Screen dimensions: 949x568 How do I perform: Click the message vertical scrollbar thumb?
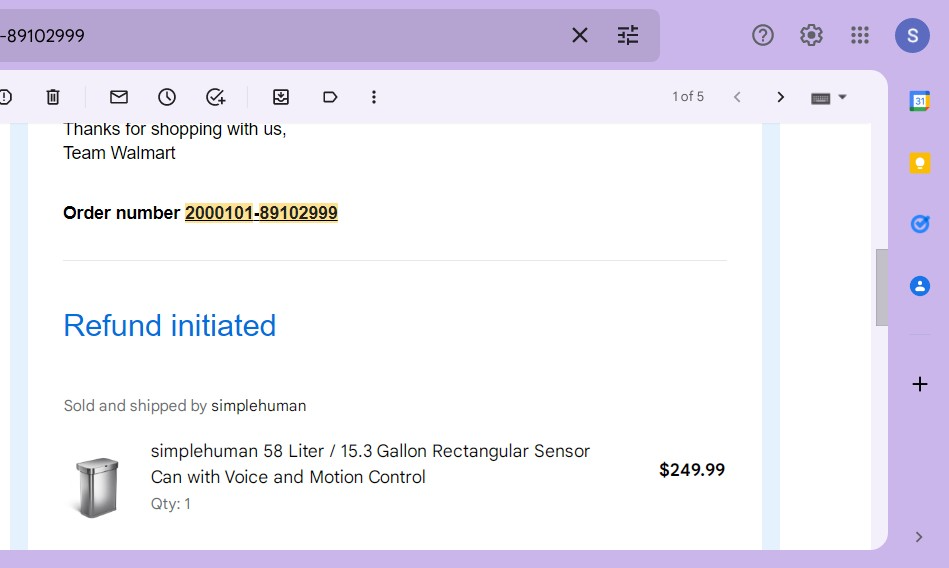coord(881,287)
